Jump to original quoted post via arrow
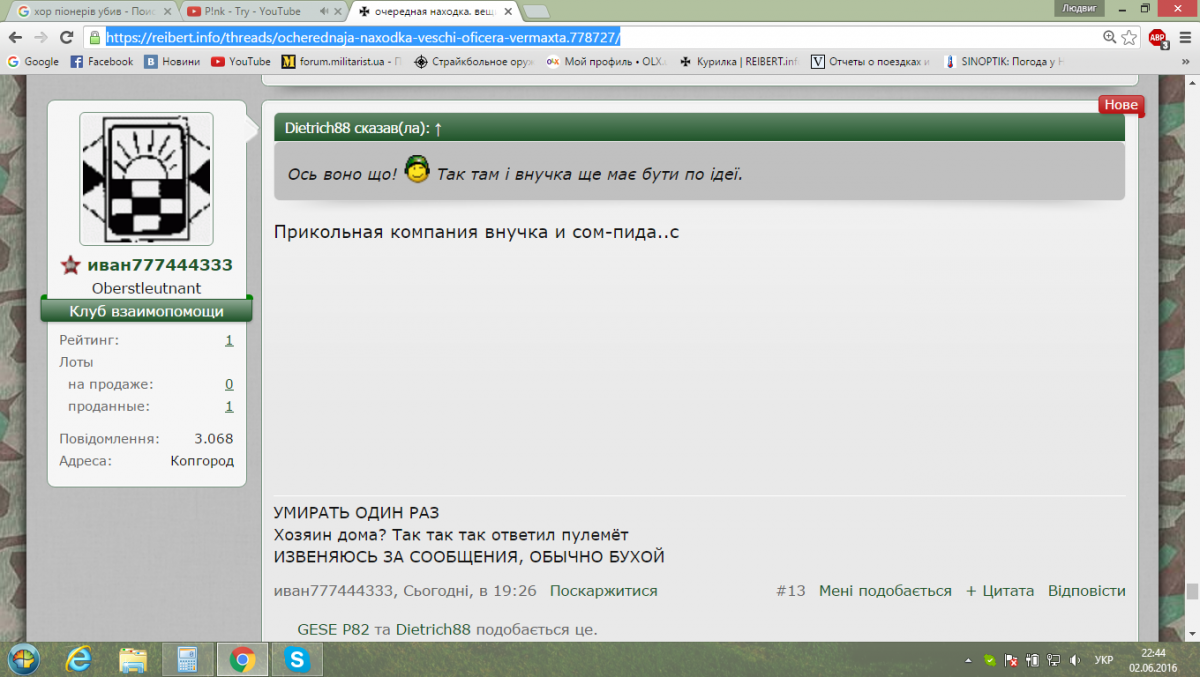Viewport: 1200px width, 677px height. pyautogui.click(x=438, y=128)
